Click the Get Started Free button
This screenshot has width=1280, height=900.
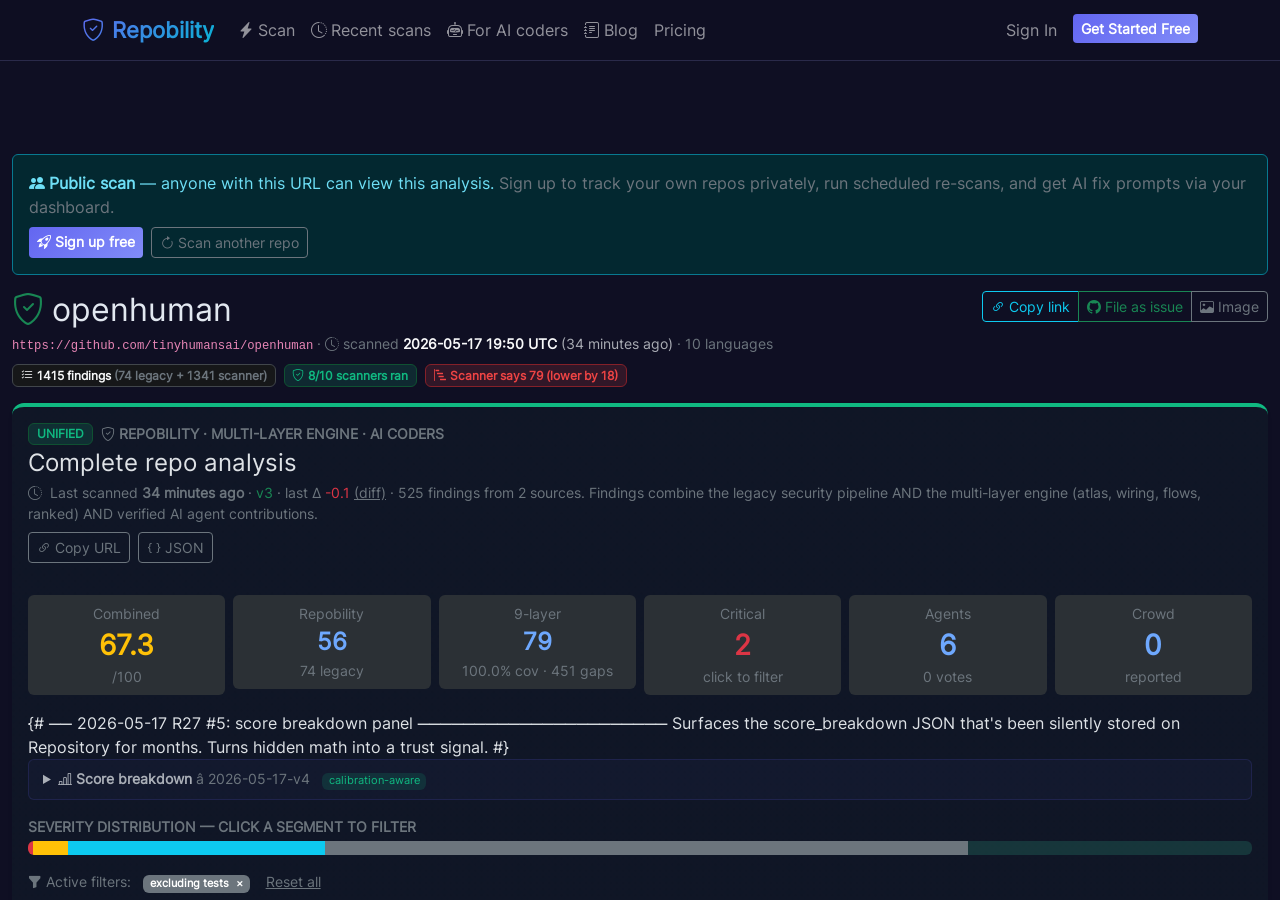coord(1135,29)
